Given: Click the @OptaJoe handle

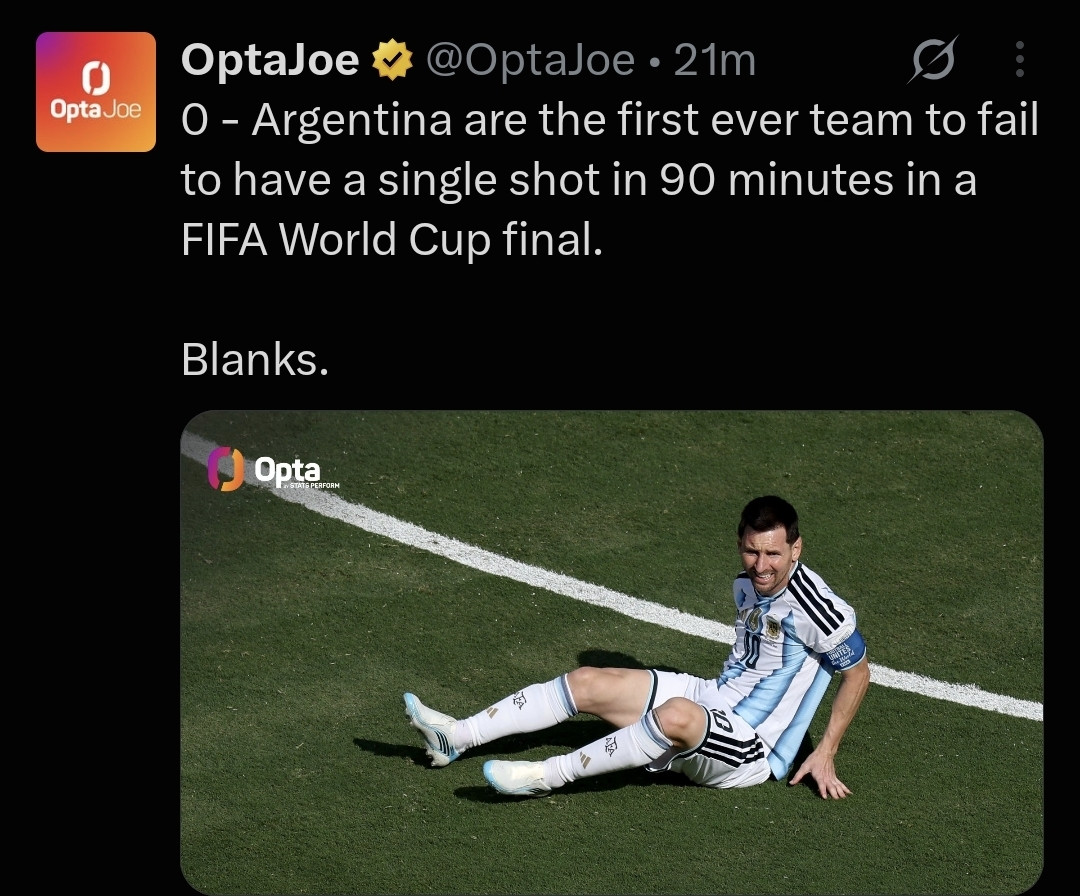Looking at the screenshot, I should pyautogui.click(x=530, y=60).
